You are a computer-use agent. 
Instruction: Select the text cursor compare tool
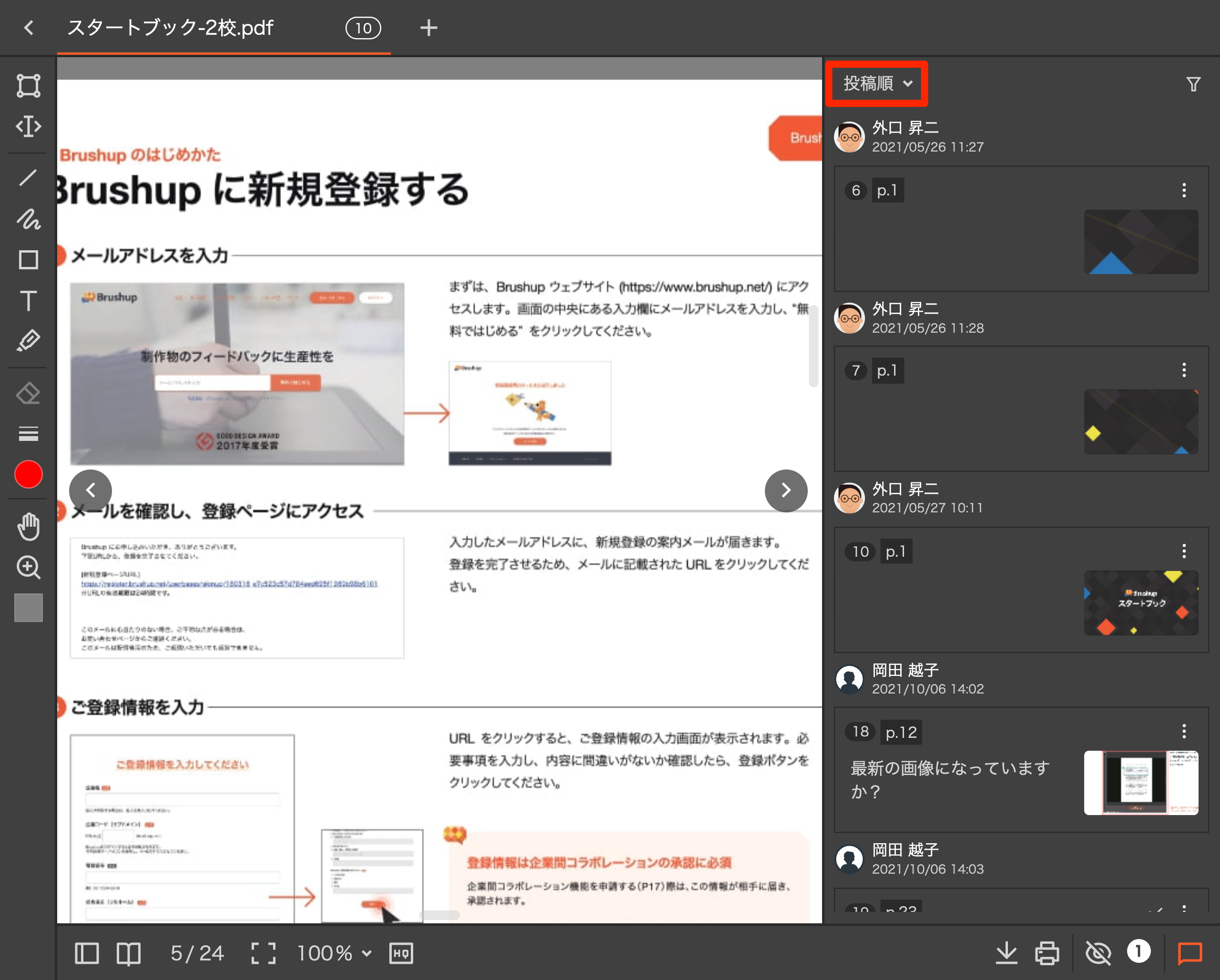pyautogui.click(x=28, y=126)
